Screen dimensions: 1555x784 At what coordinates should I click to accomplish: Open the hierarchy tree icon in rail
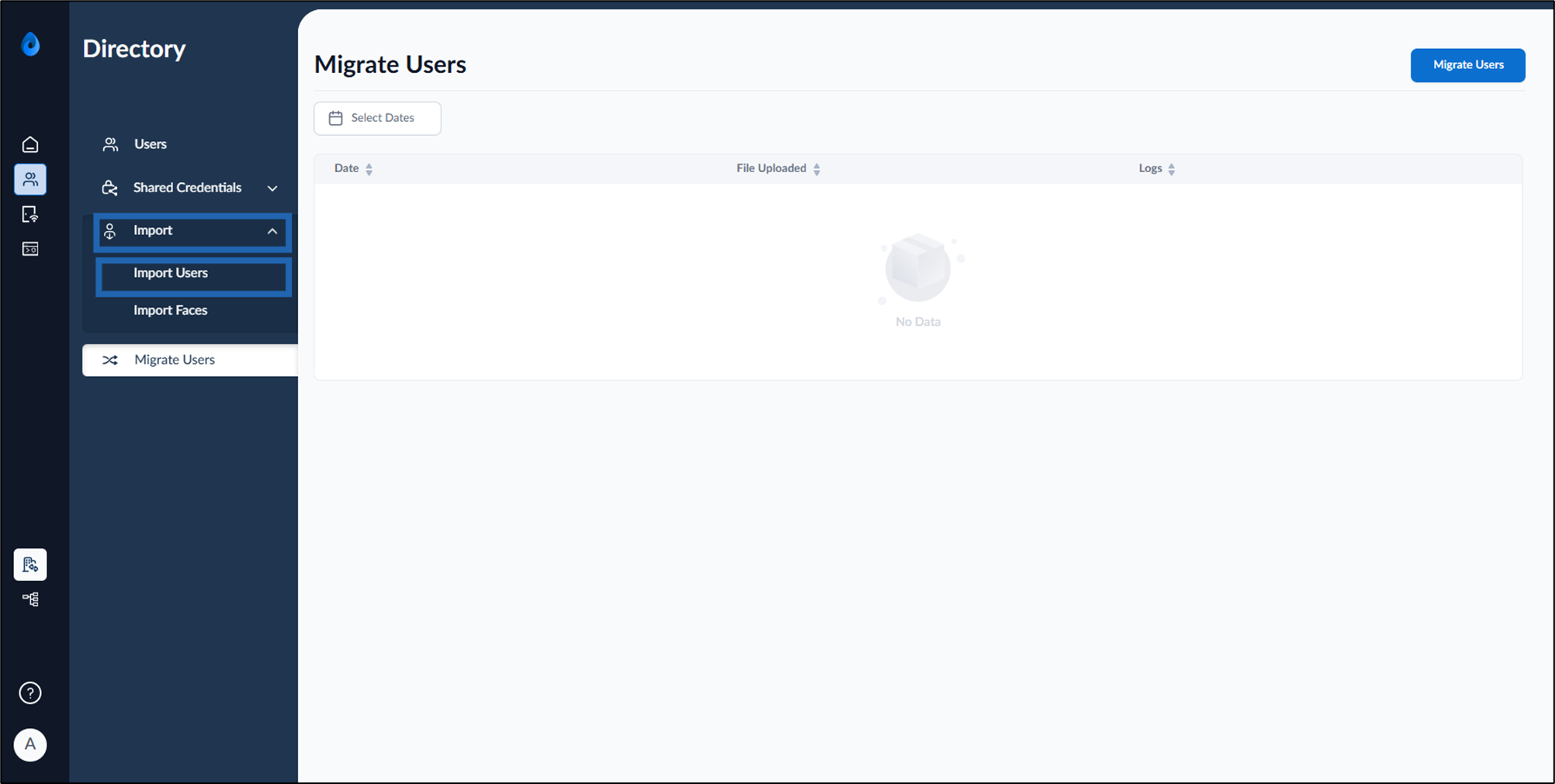tap(30, 599)
